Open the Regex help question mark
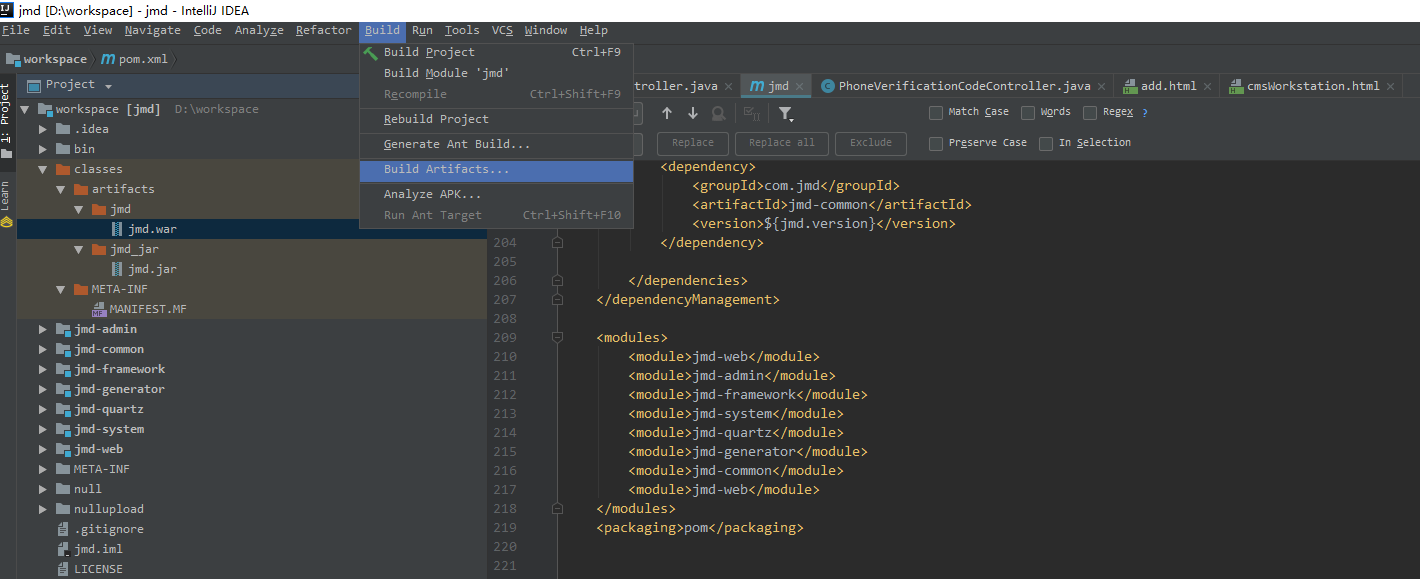This screenshot has width=1420, height=579. (1145, 113)
